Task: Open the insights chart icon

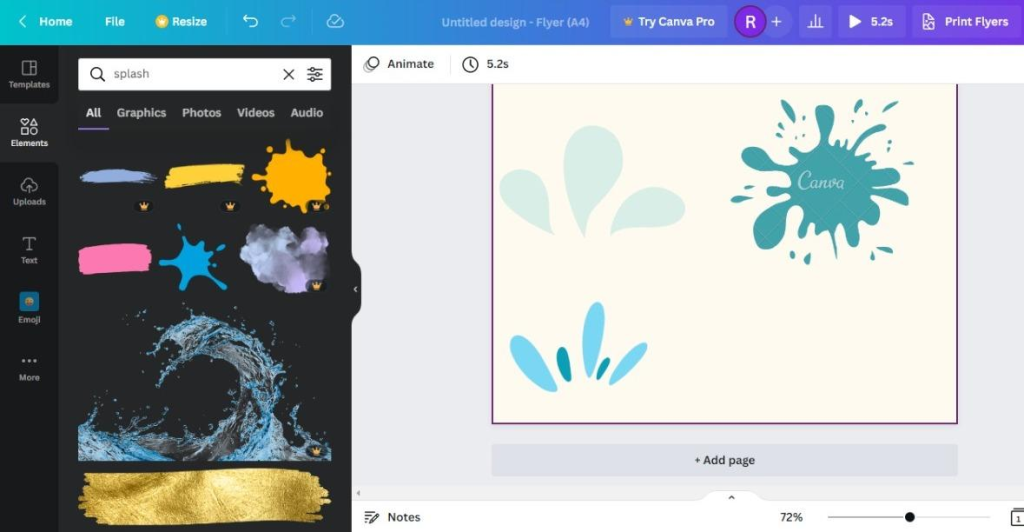Action: click(x=815, y=22)
